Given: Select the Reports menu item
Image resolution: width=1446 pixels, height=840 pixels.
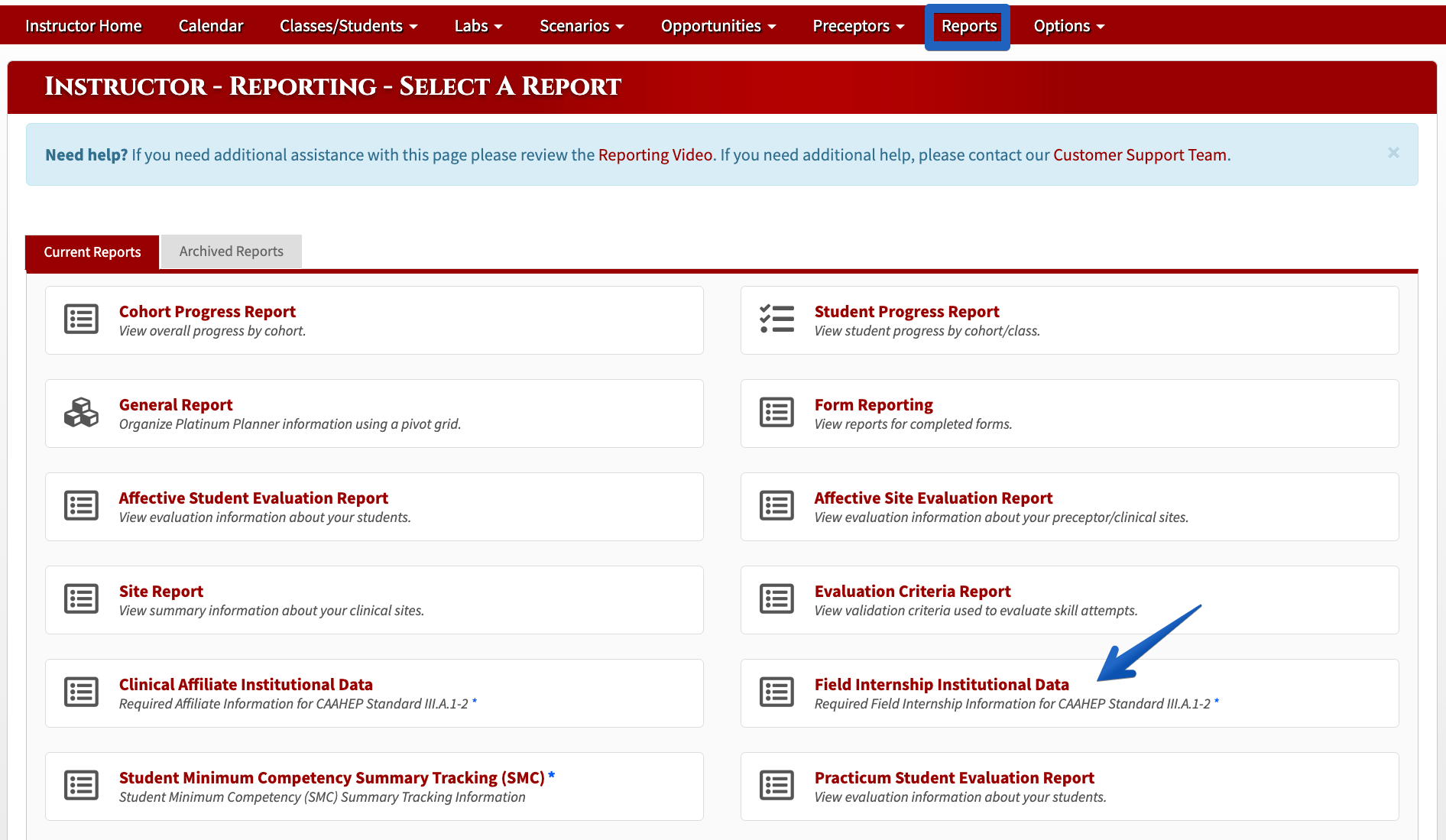Looking at the screenshot, I should 968,26.
